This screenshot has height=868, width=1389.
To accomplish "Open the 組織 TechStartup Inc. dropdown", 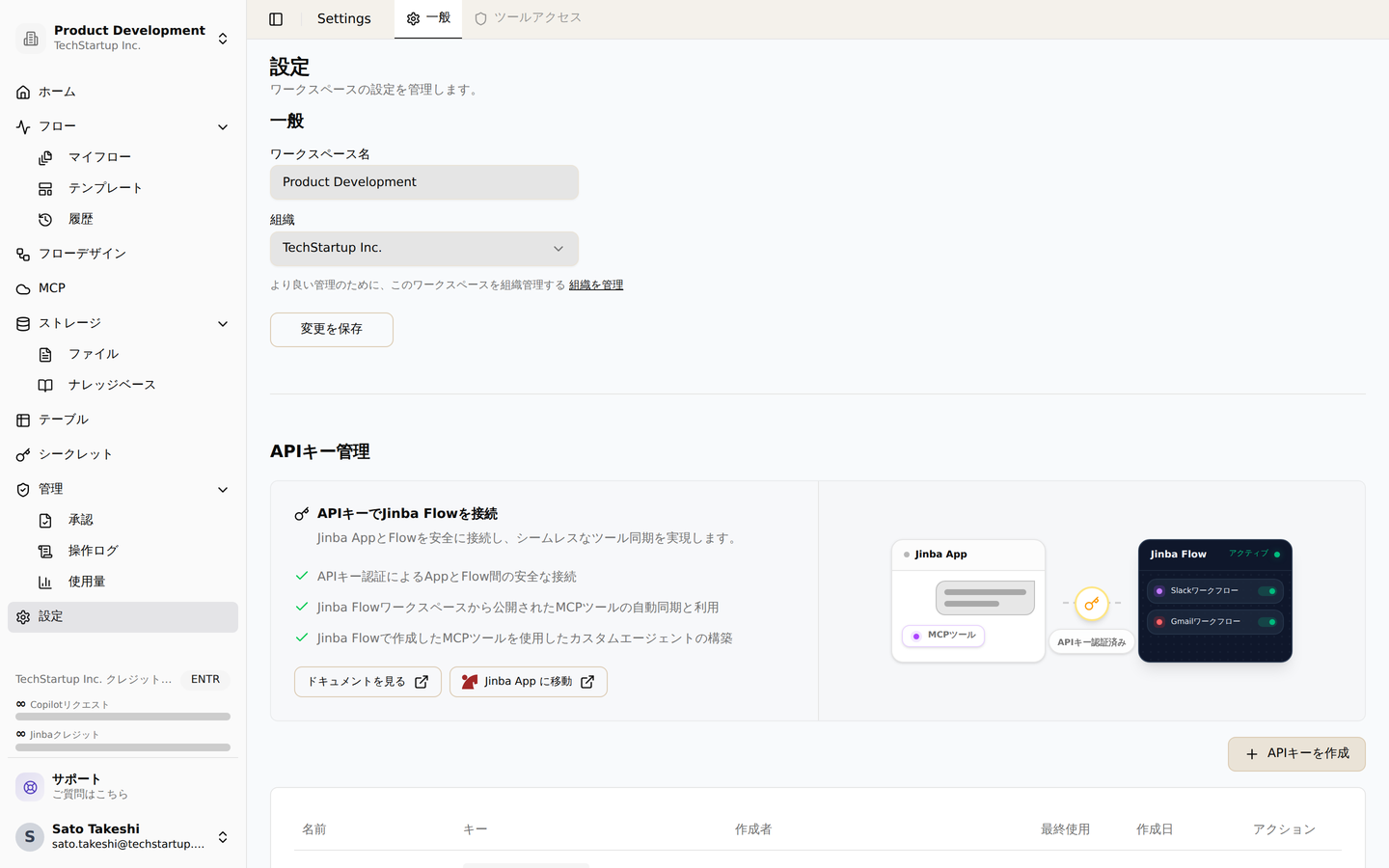I will [x=424, y=249].
